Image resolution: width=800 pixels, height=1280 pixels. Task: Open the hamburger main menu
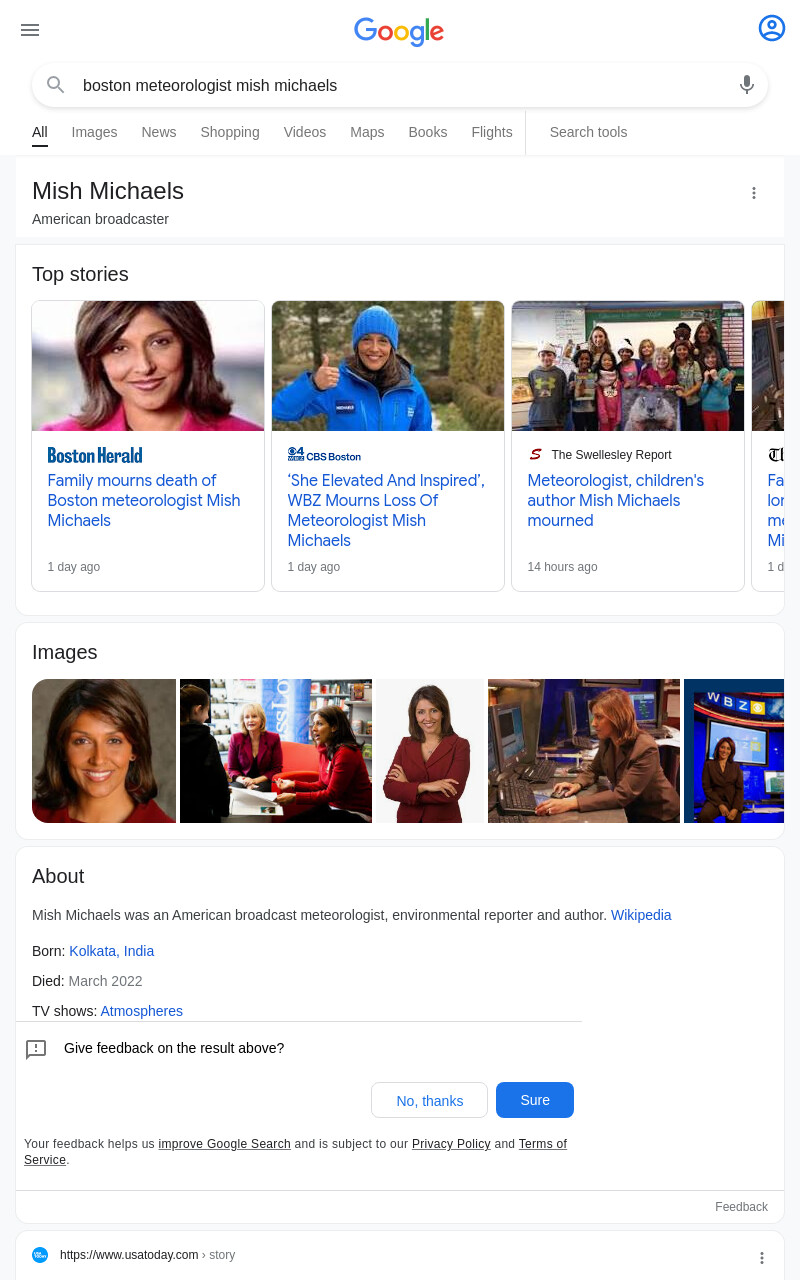pos(30,30)
